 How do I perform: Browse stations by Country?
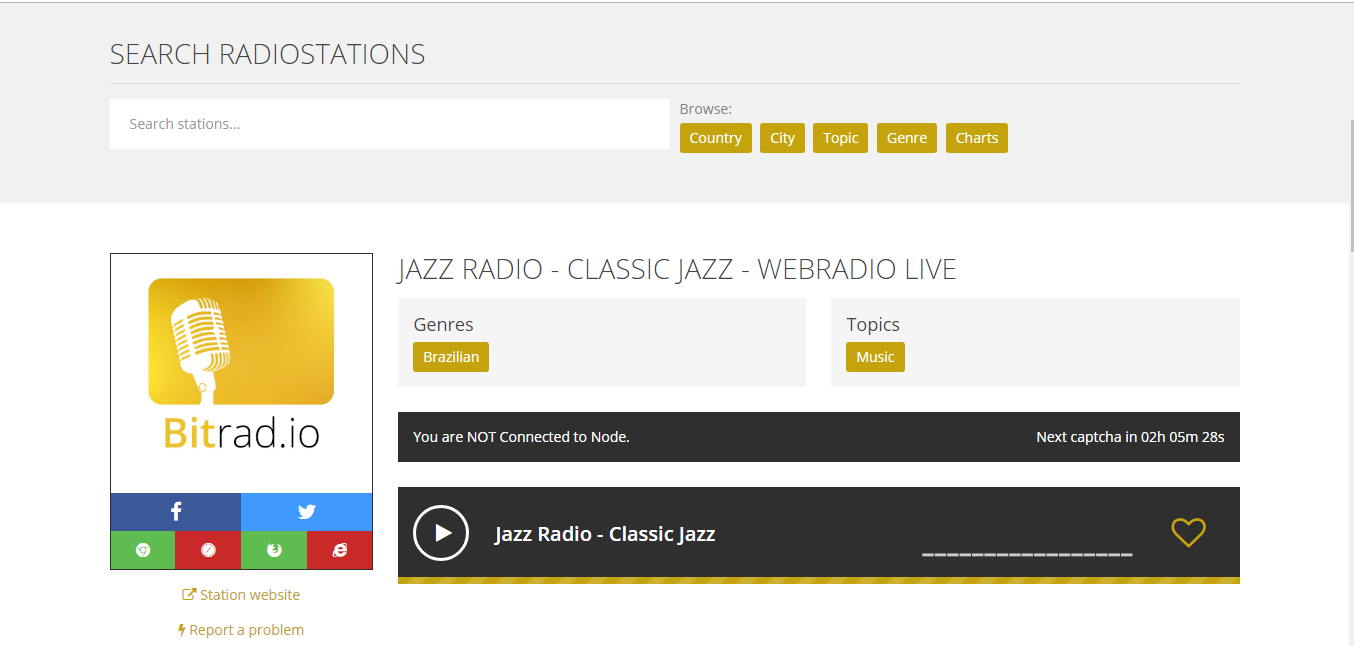(x=716, y=138)
